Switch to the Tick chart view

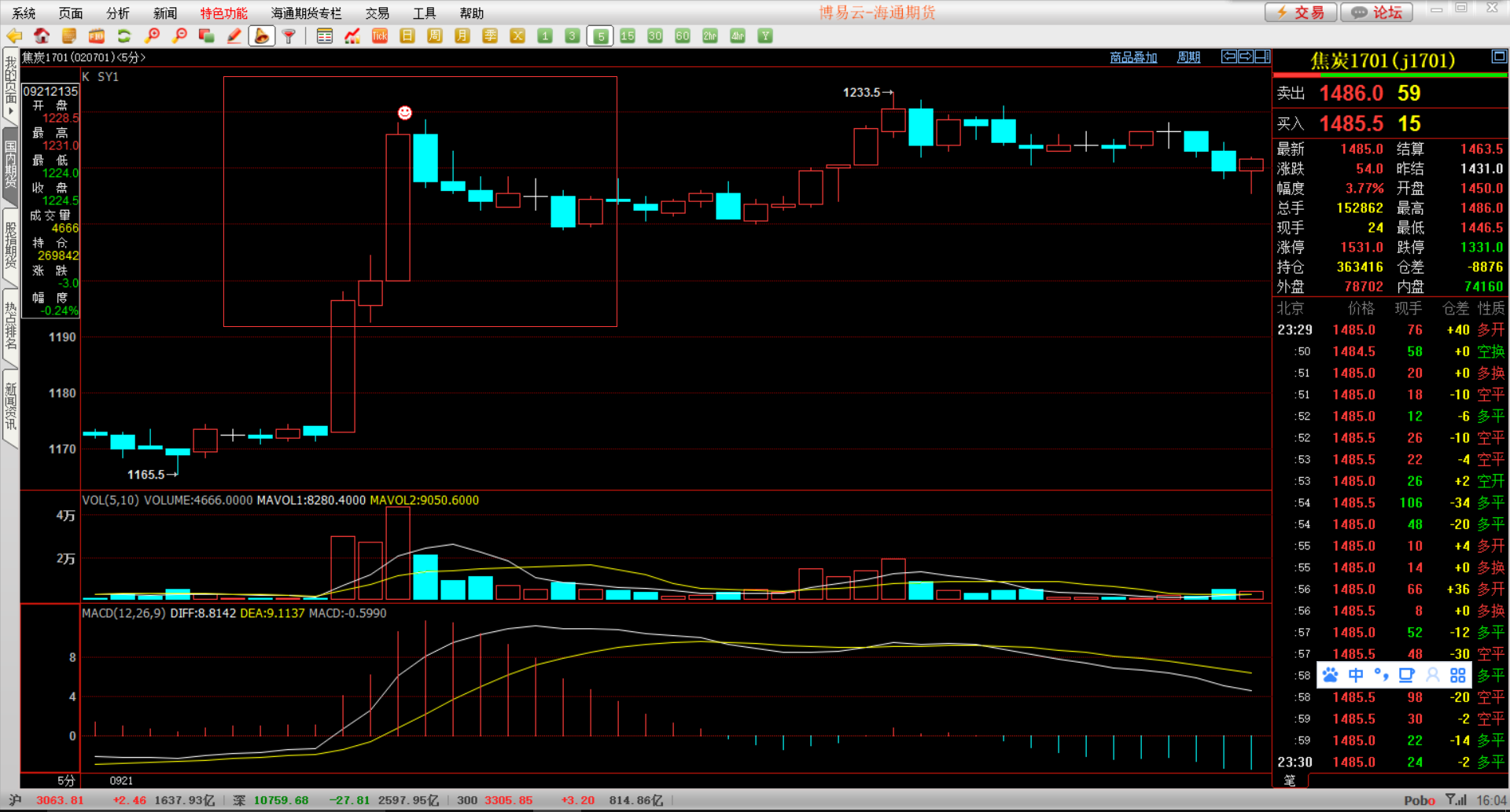pos(380,36)
